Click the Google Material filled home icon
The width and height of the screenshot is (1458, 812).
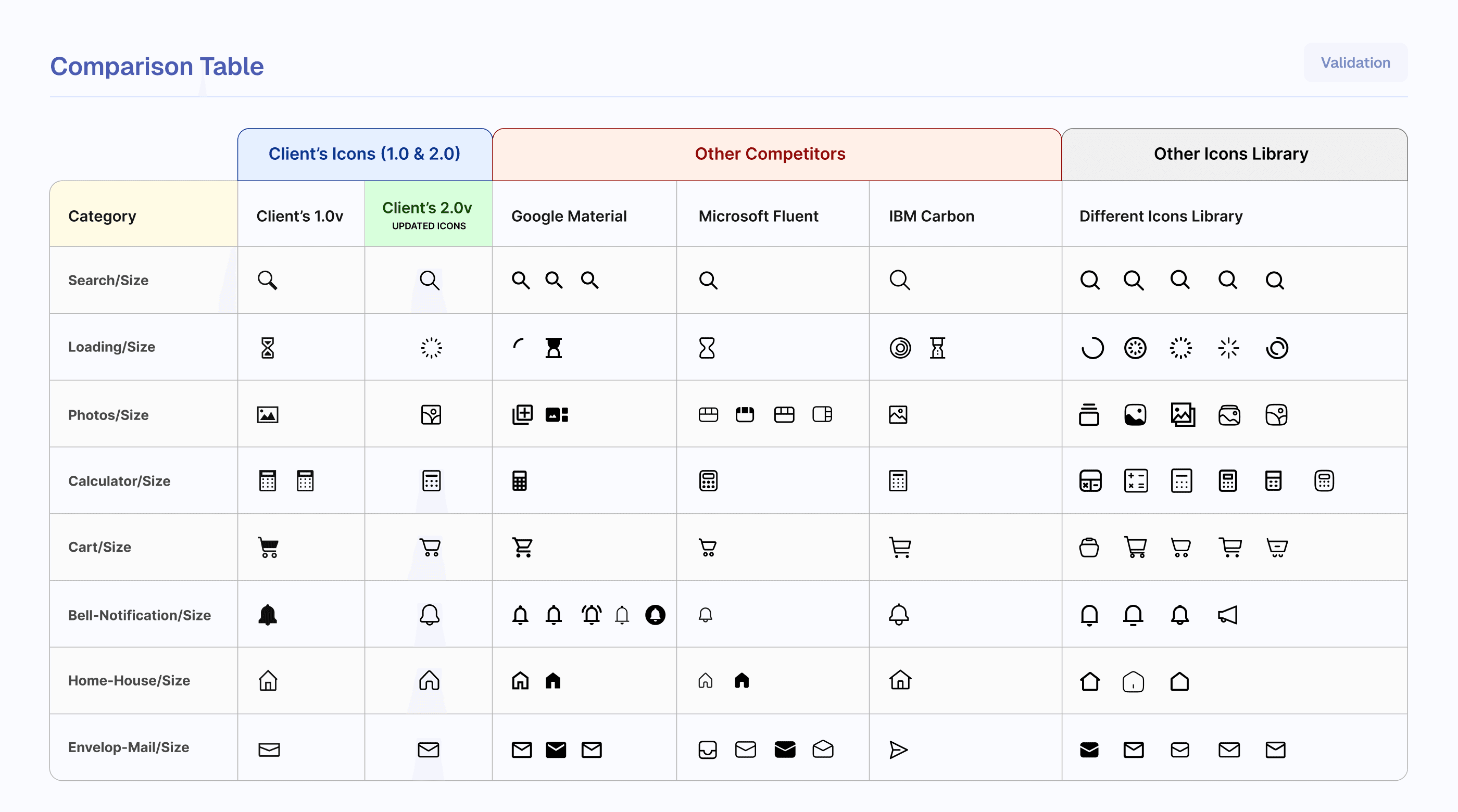552,680
